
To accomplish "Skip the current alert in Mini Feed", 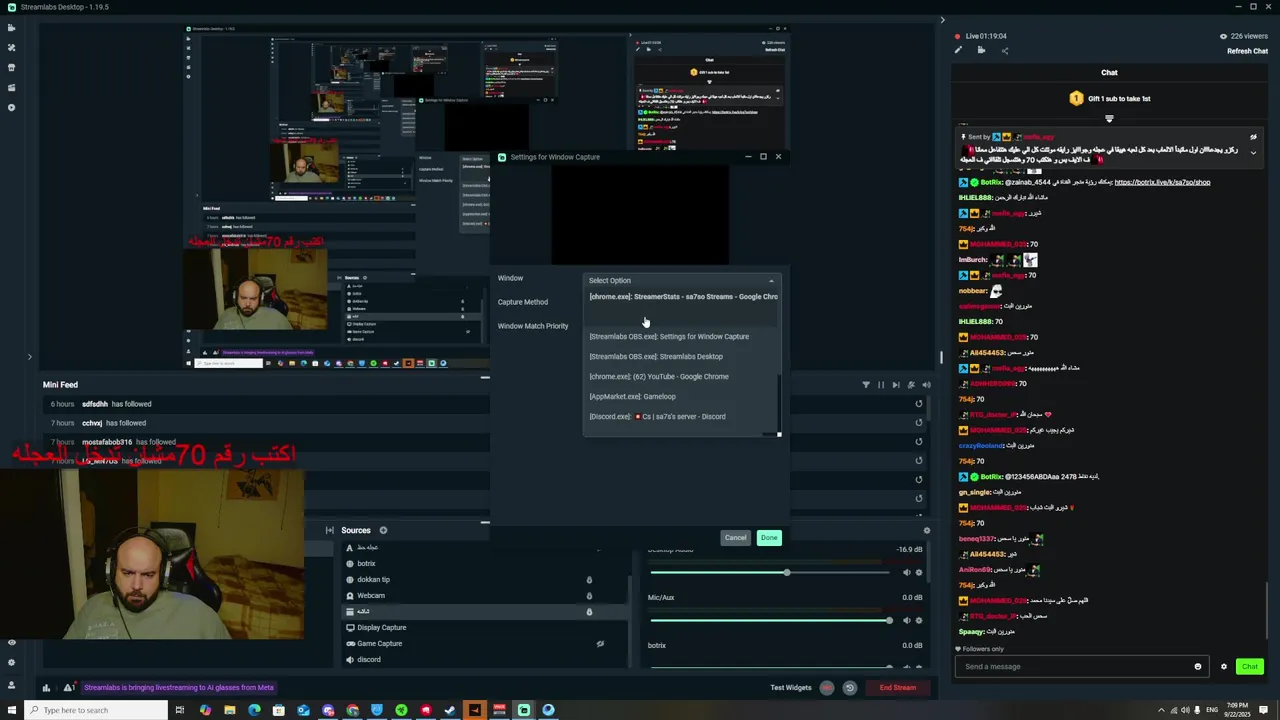I will pos(896,385).
